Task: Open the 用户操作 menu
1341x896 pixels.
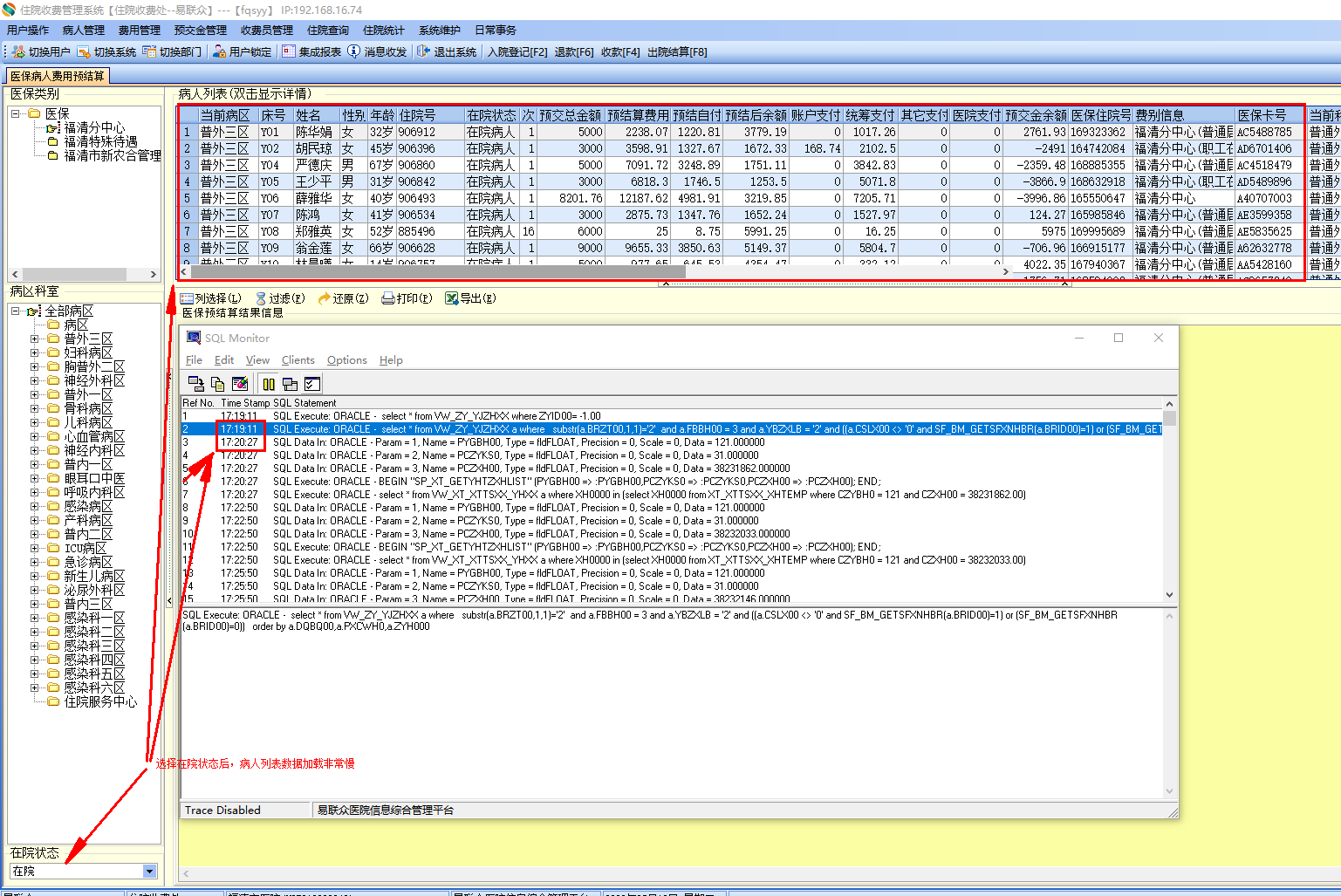Action: point(28,31)
